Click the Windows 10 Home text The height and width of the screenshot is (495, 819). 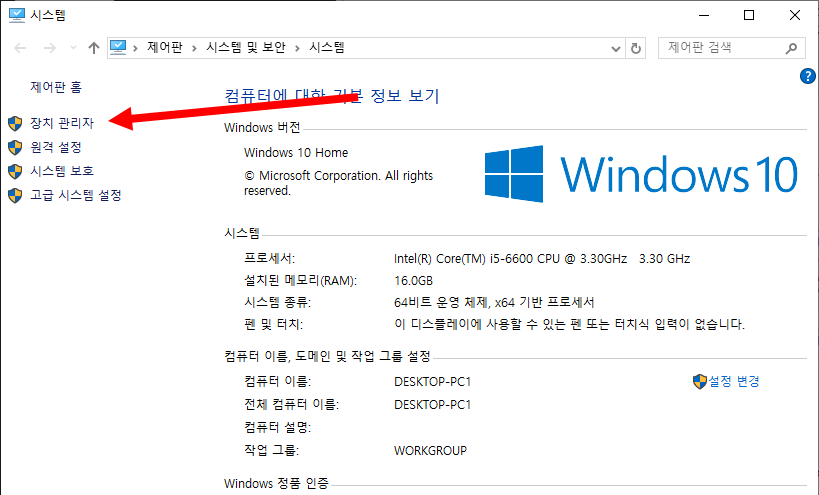pos(296,152)
